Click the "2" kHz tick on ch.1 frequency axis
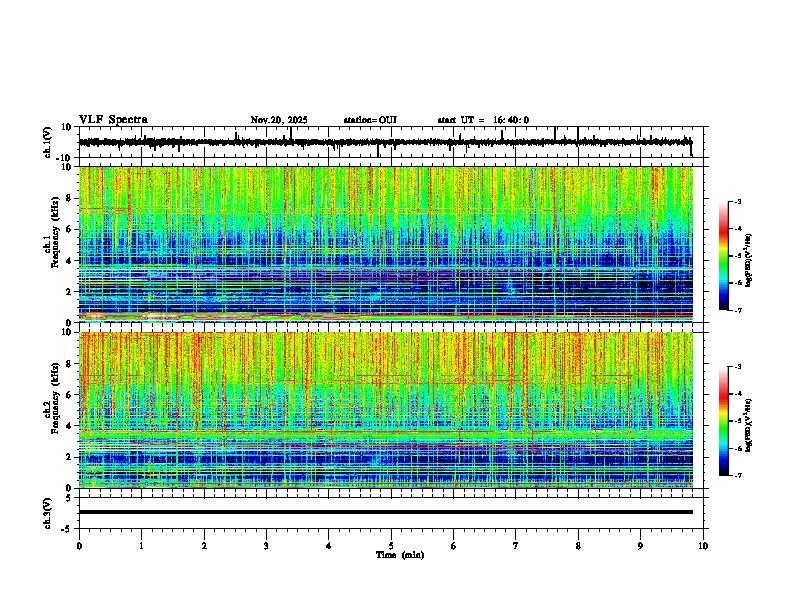 69,291
